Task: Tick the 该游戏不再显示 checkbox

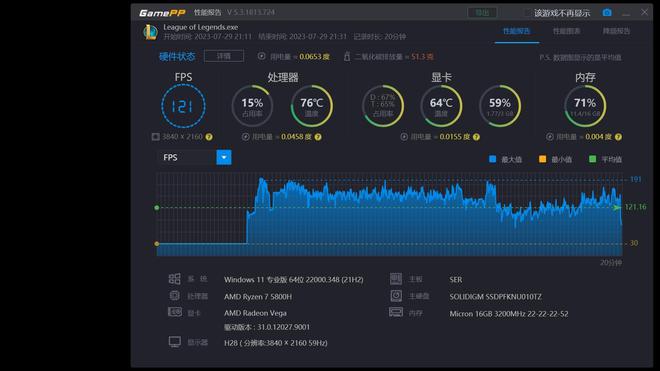Action: pos(527,13)
